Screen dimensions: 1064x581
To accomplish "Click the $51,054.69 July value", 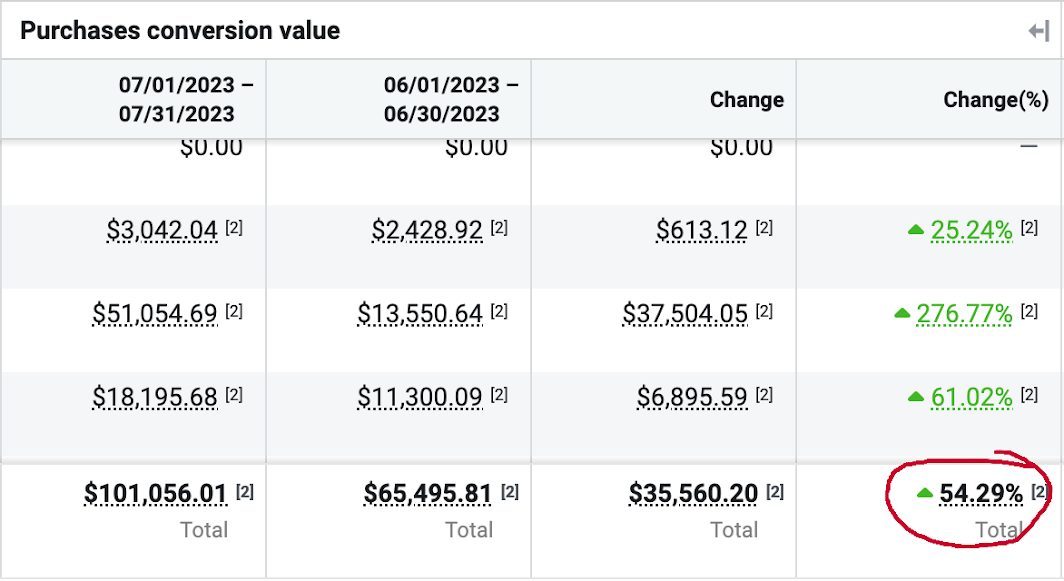I will [155, 314].
